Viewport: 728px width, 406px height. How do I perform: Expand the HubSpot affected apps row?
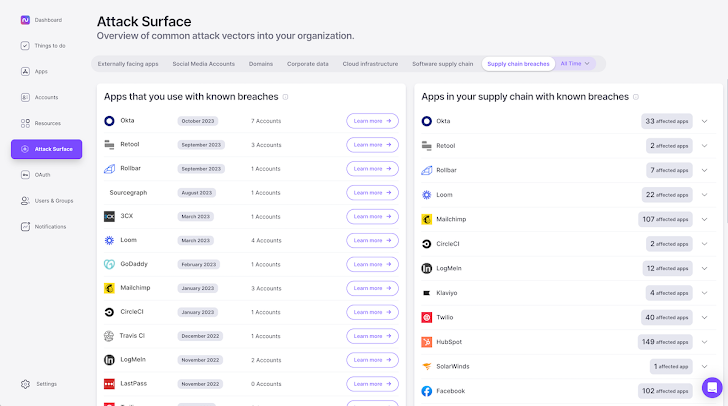(x=704, y=342)
